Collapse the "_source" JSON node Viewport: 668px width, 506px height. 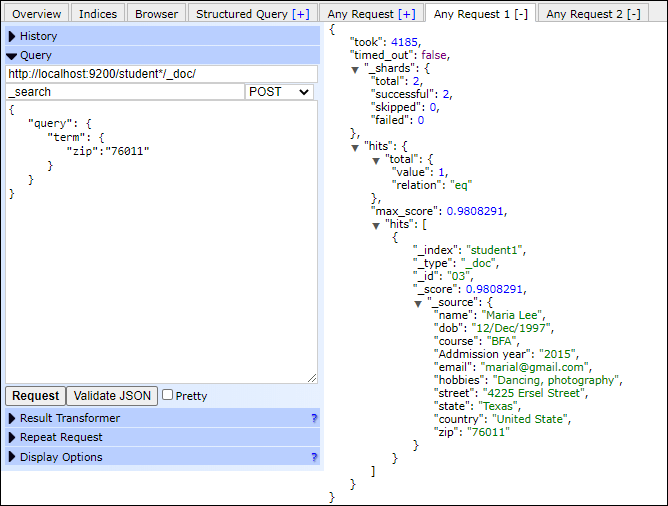click(x=418, y=304)
